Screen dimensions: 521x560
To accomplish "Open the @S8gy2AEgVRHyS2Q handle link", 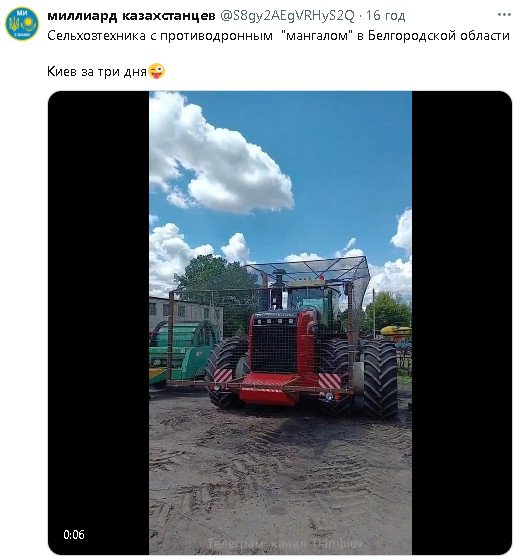I will pyautogui.click(x=287, y=15).
